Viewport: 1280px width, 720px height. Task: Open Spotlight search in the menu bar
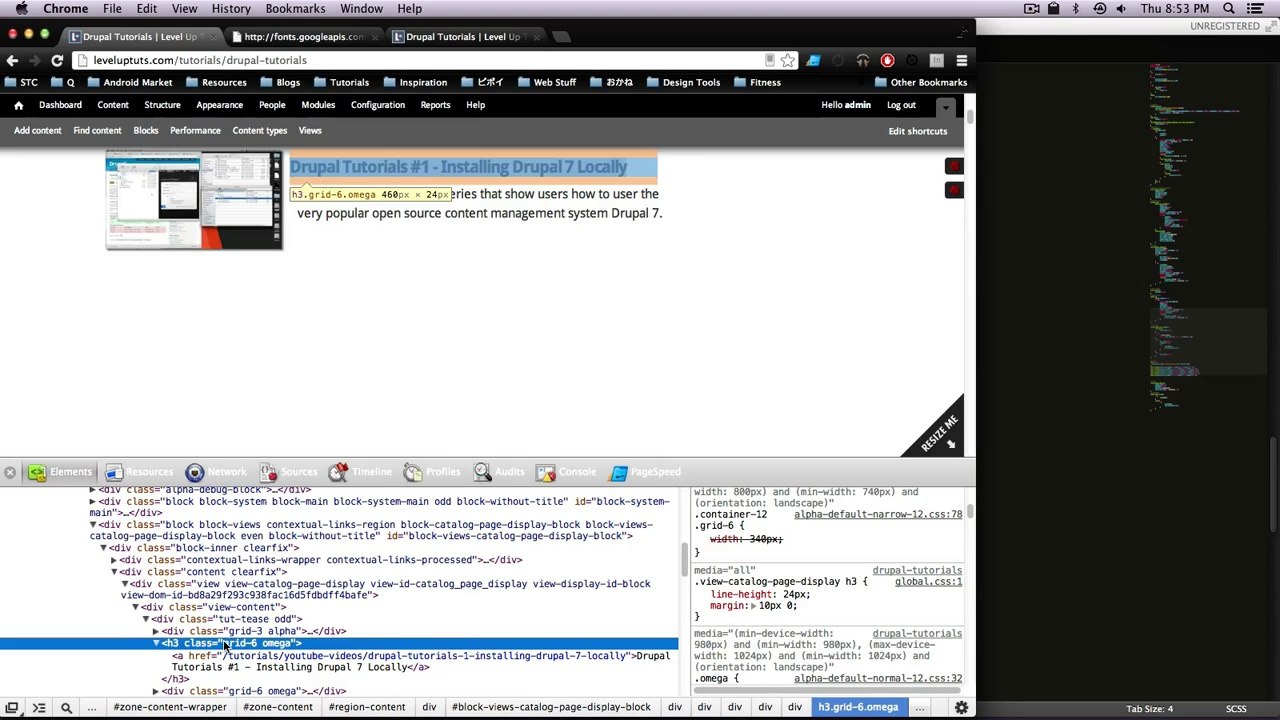click(x=1227, y=9)
